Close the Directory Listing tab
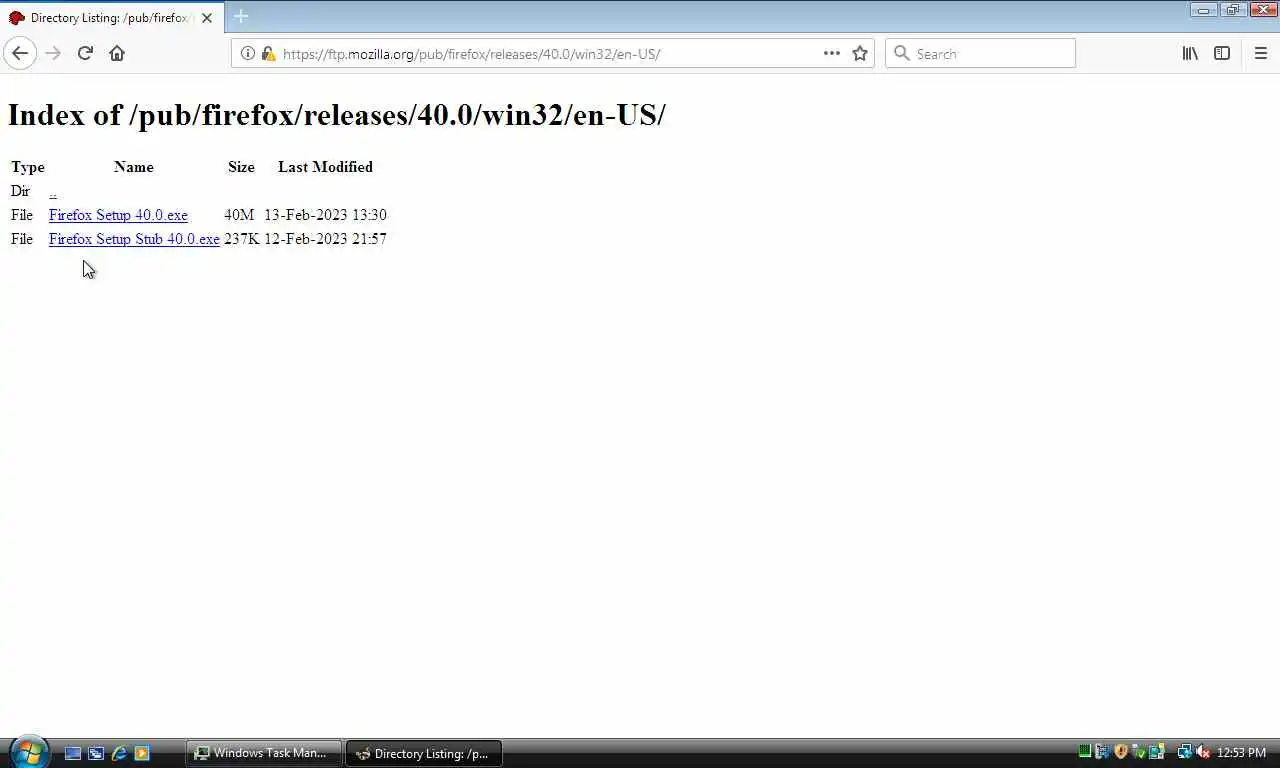The height and width of the screenshot is (768, 1280). 207,18
